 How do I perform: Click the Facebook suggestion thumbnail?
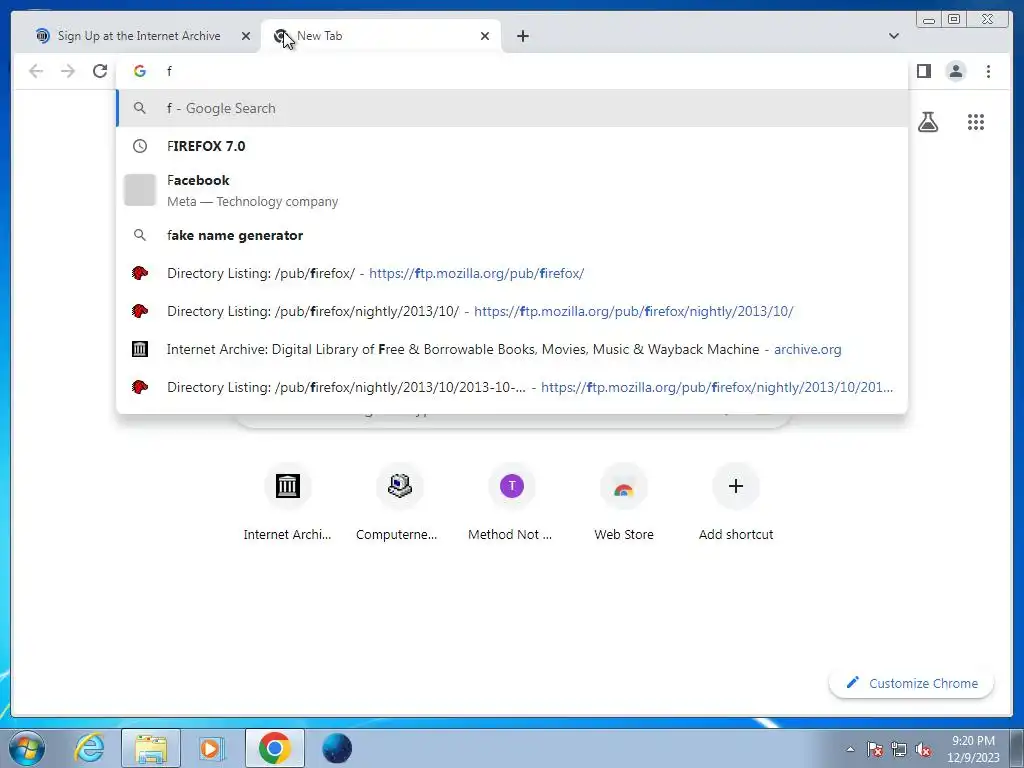pos(140,190)
